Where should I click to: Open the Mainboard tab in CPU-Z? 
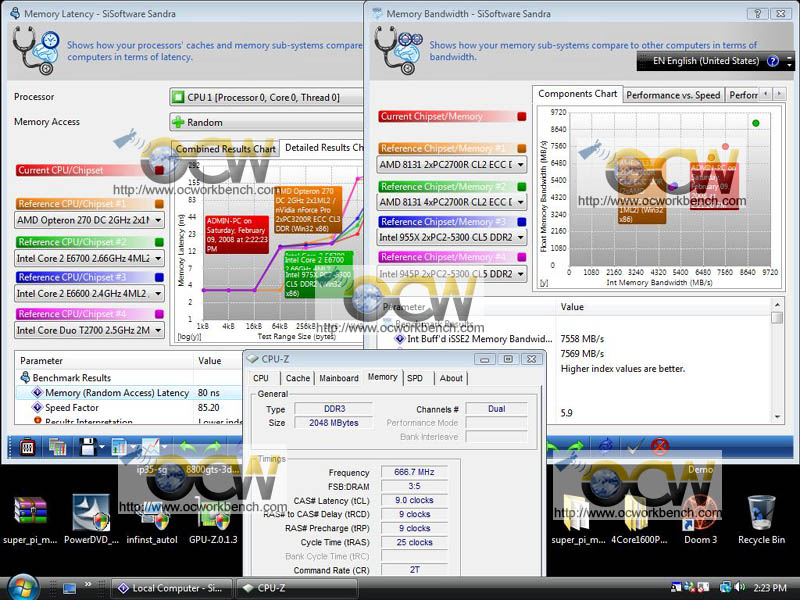(x=339, y=378)
